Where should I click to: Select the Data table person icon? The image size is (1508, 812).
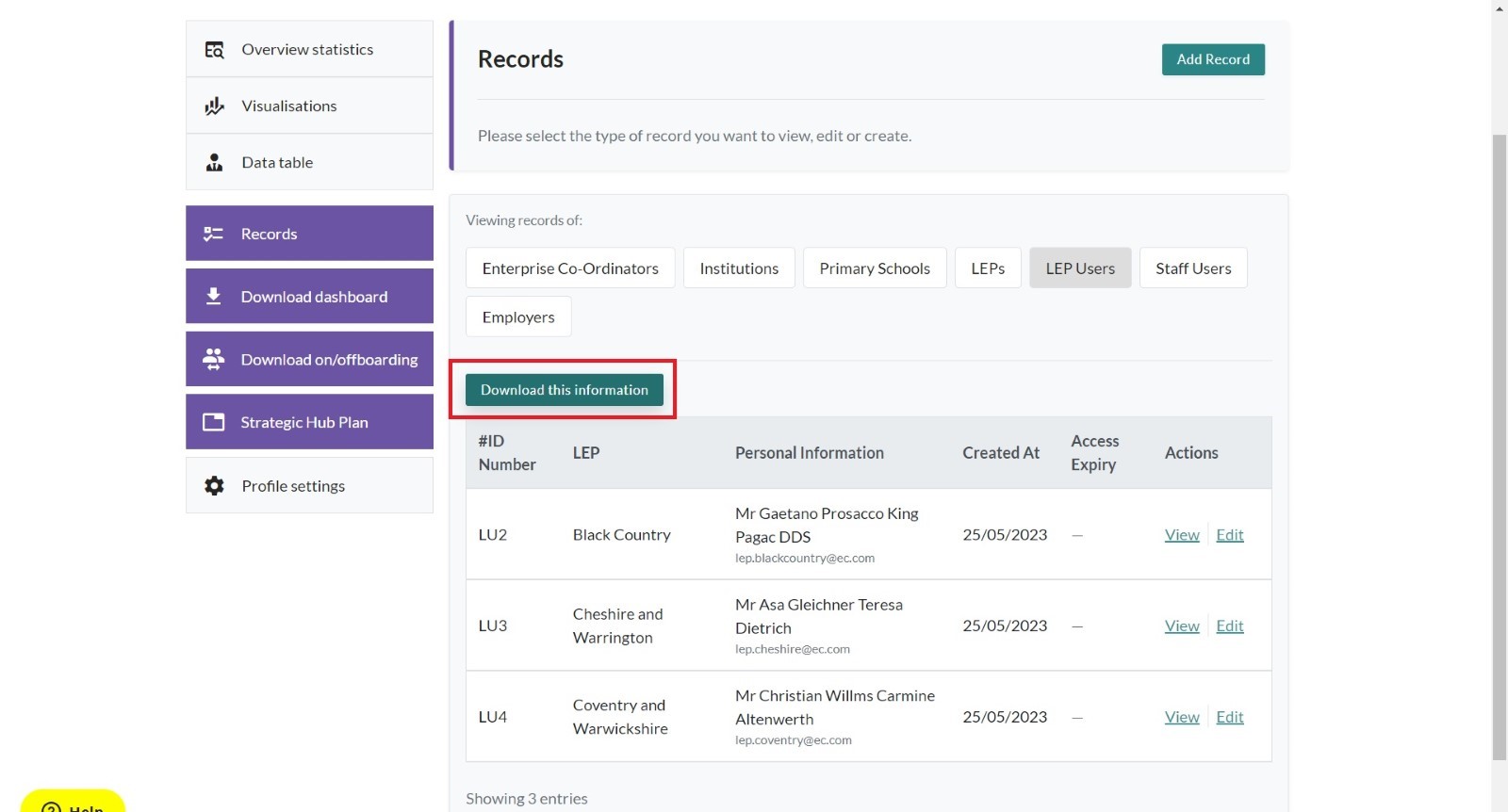[215, 163]
